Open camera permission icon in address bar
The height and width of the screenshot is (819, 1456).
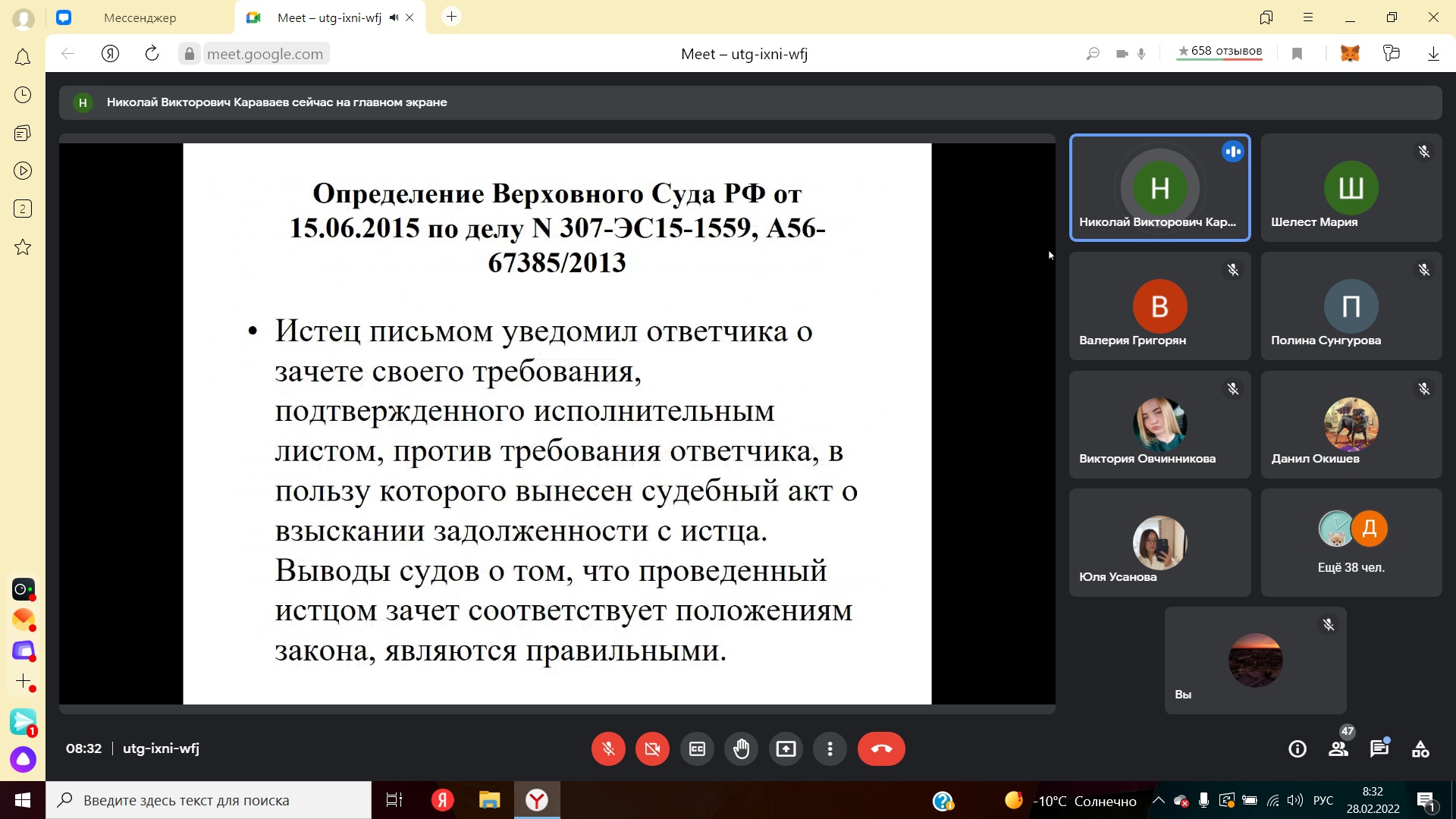tap(1122, 54)
